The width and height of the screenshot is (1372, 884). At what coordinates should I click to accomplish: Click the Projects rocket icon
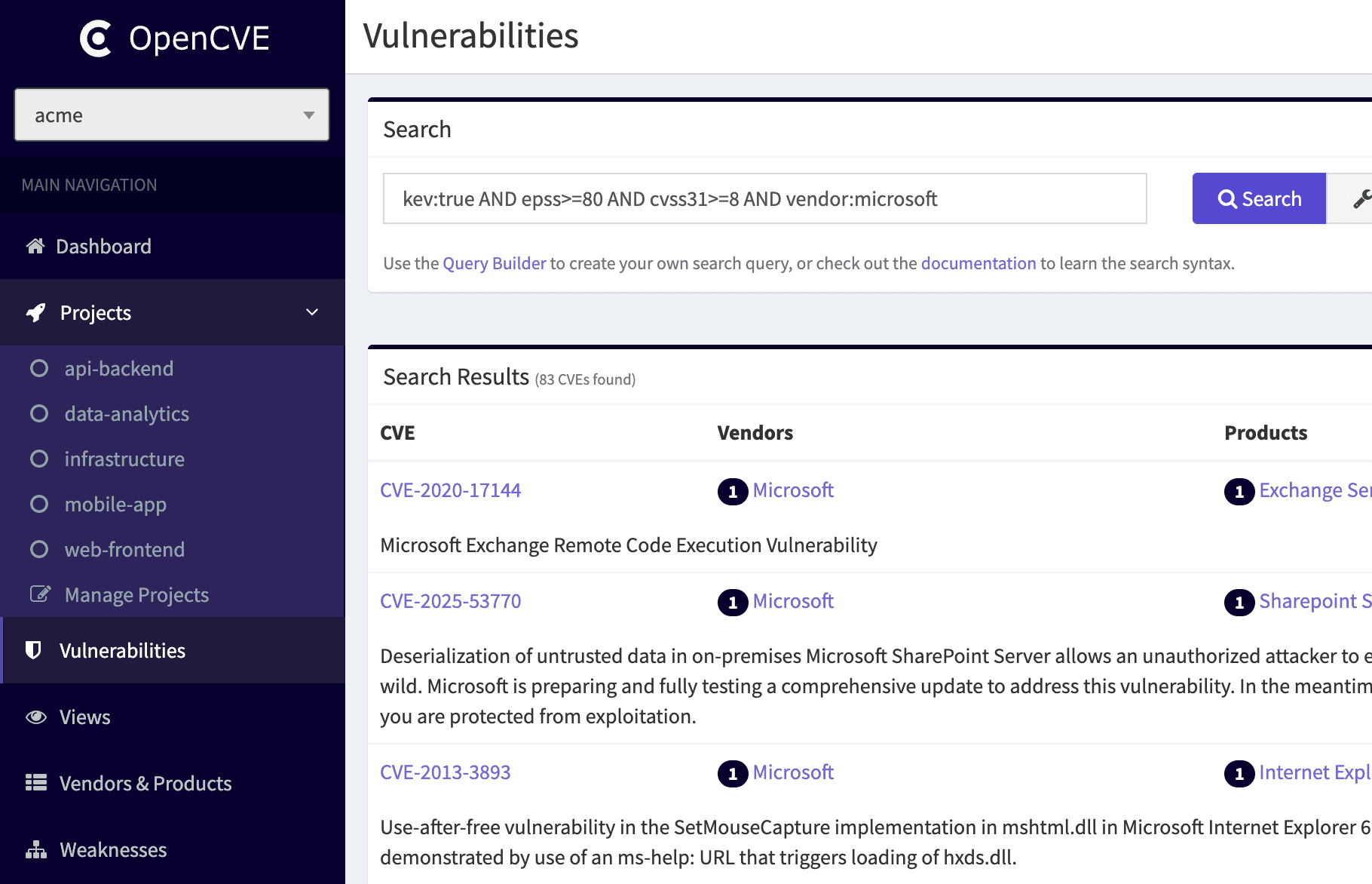35,312
